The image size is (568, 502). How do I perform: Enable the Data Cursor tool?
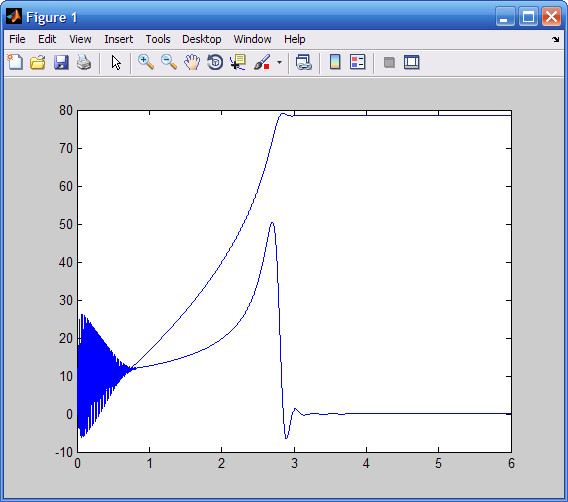click(238, 62)
